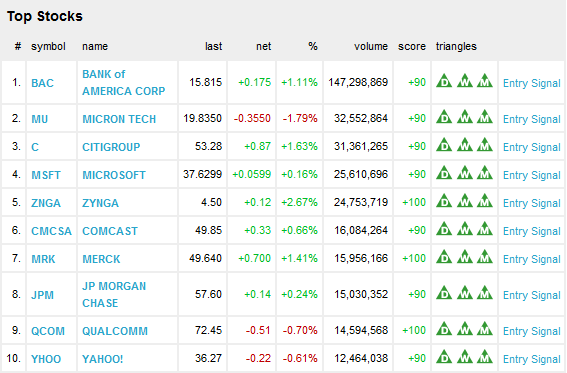
Task: Click the daily triangle icon for JPM
Action: (x=444, y=293)
